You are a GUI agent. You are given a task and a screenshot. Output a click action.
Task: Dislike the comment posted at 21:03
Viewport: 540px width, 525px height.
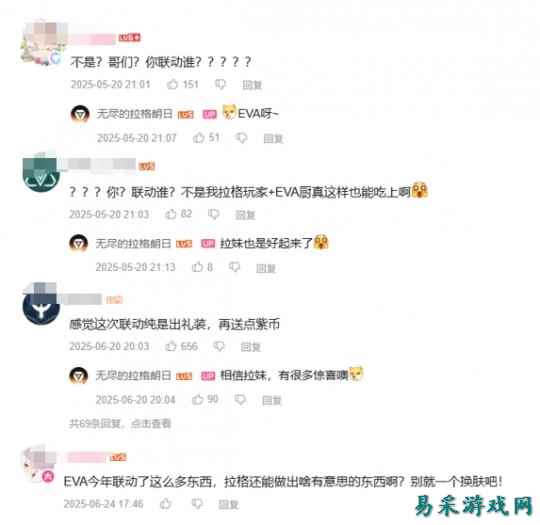(214, 214)
